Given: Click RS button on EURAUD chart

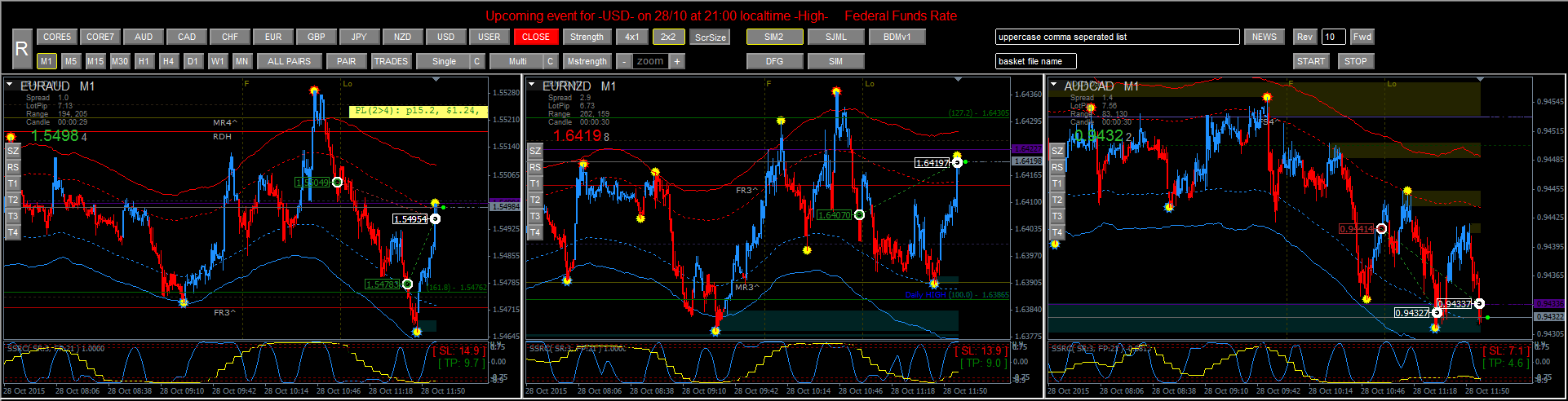Looking at the screenshot, I should (x=13, y=167).
